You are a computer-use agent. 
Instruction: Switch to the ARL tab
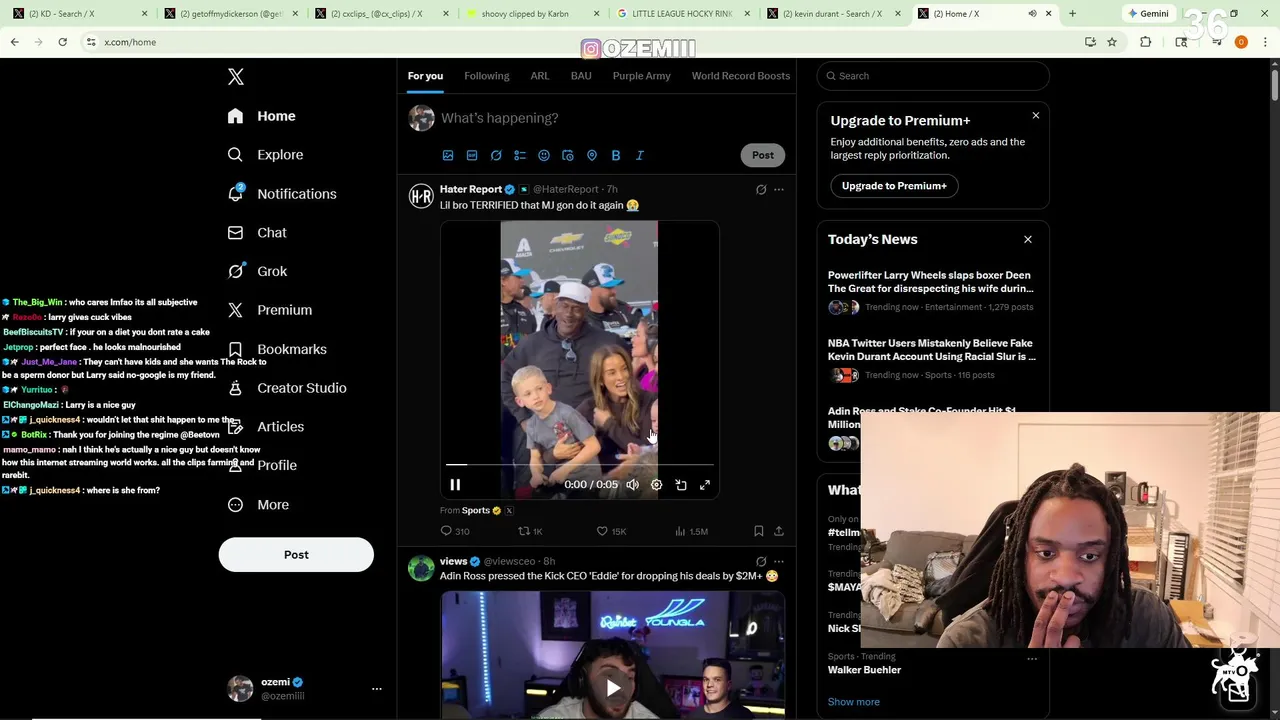pos(540,76)
